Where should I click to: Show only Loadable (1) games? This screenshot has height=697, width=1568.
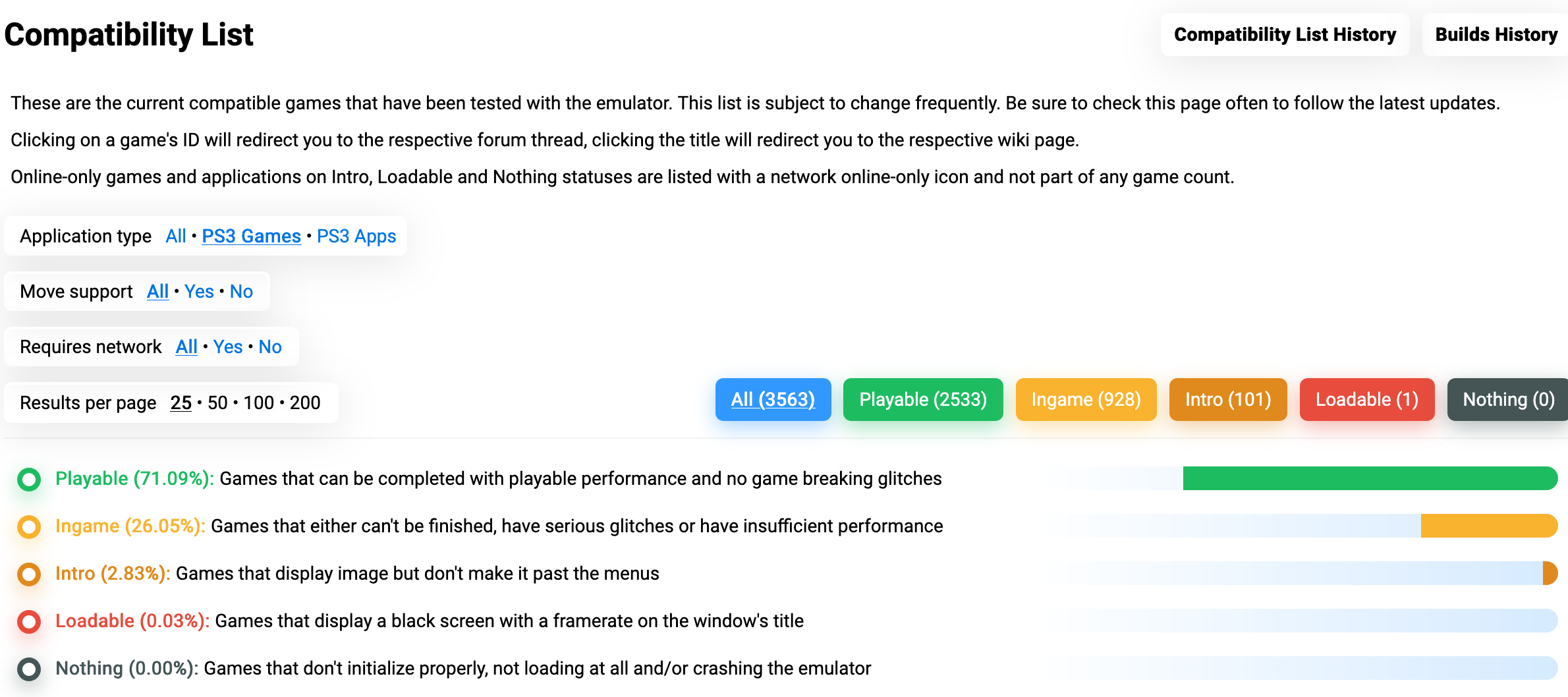1366,399
